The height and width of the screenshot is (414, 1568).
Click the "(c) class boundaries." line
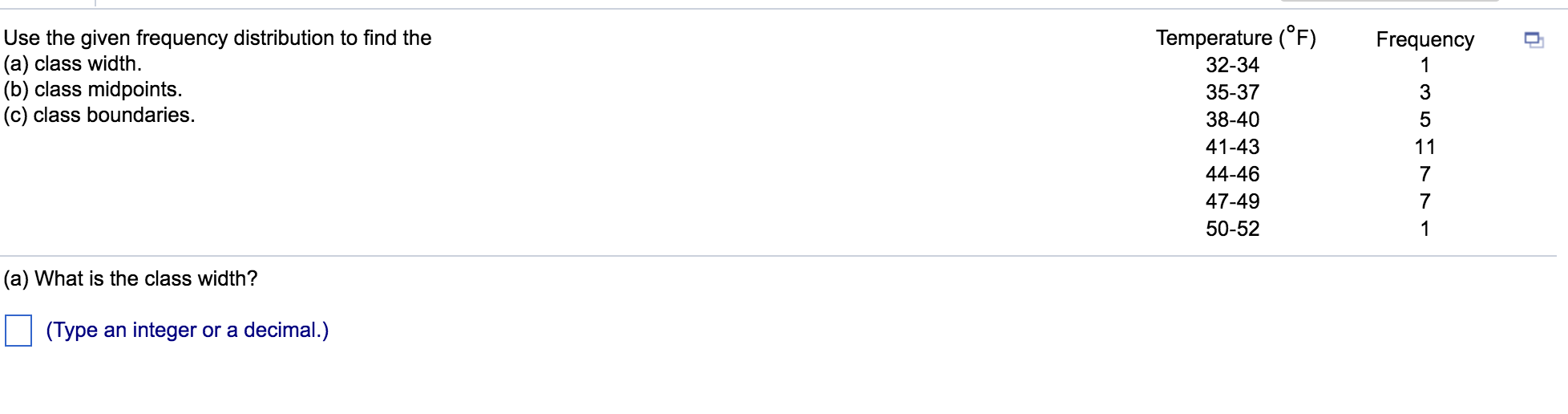99,115
